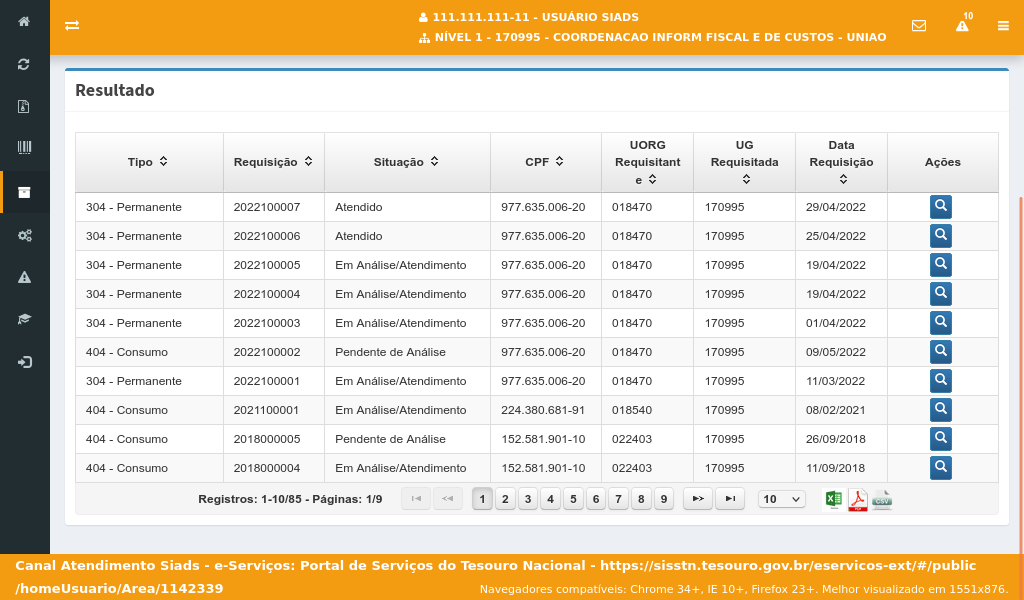Open the rows-per-page dropdown showing 10

(781, 499)
